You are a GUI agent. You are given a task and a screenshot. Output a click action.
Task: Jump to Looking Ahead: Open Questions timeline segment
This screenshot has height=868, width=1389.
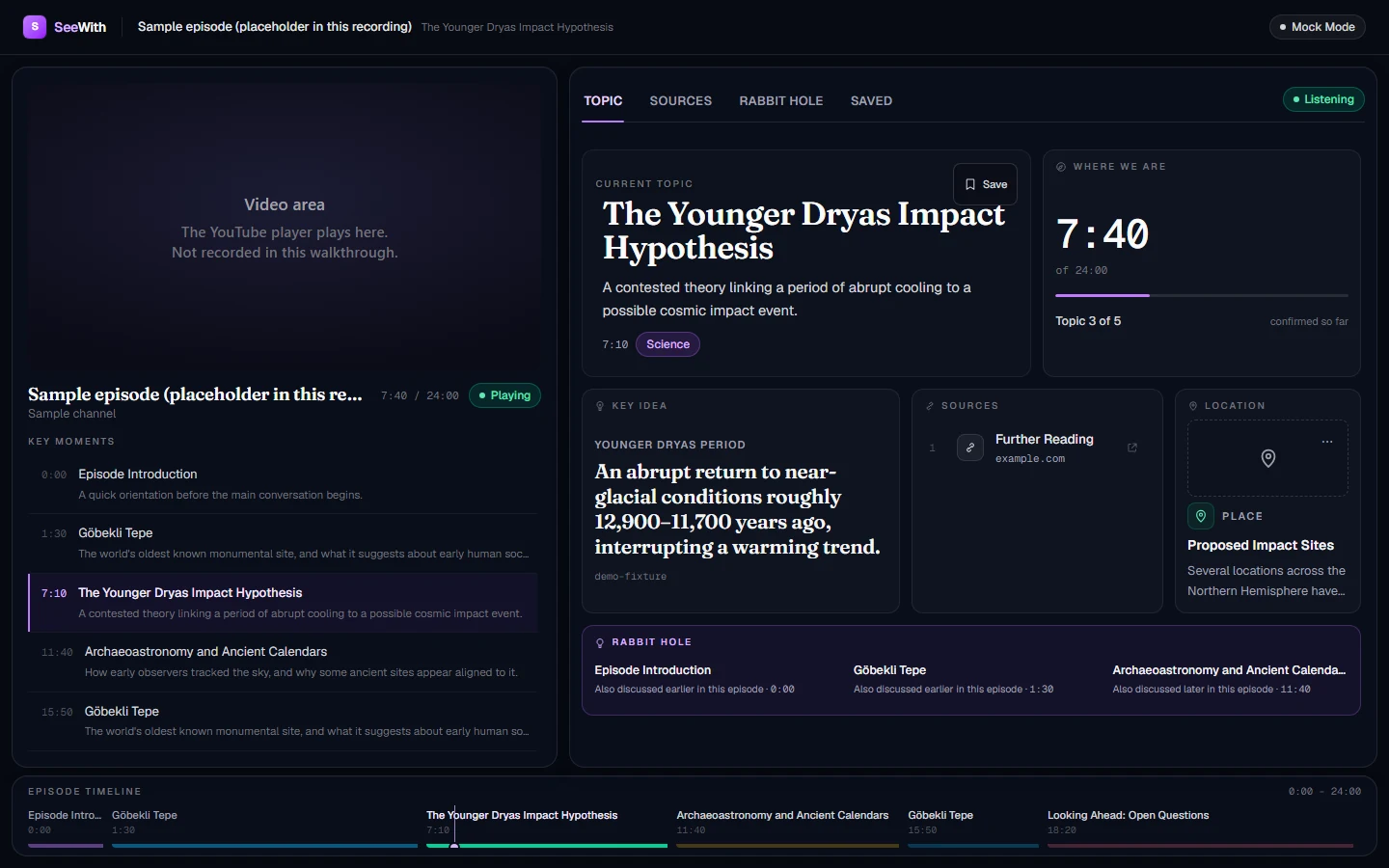1200,827
